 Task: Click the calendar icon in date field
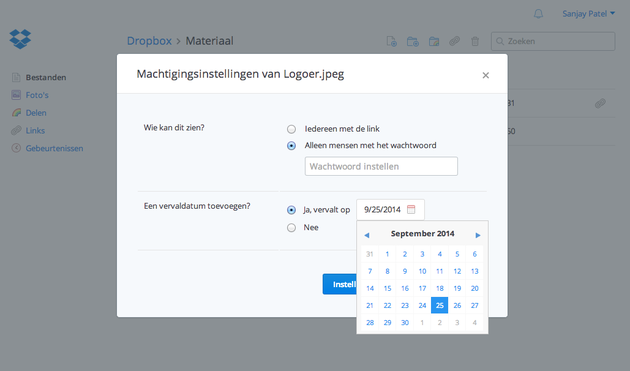(x=411, y=209)
